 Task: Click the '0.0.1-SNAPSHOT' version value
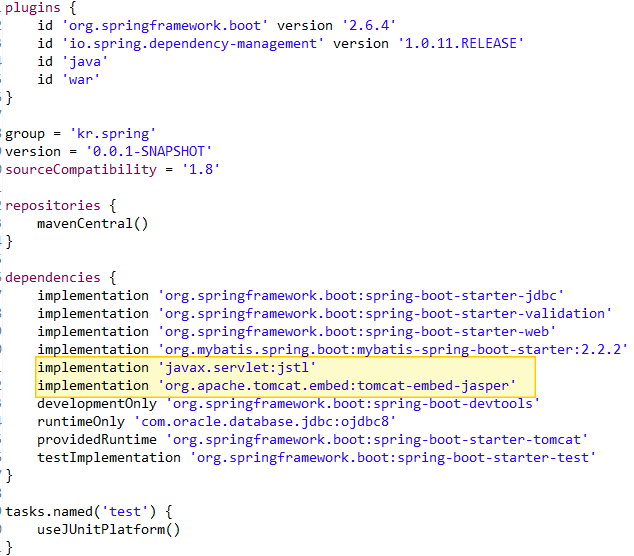149,152
